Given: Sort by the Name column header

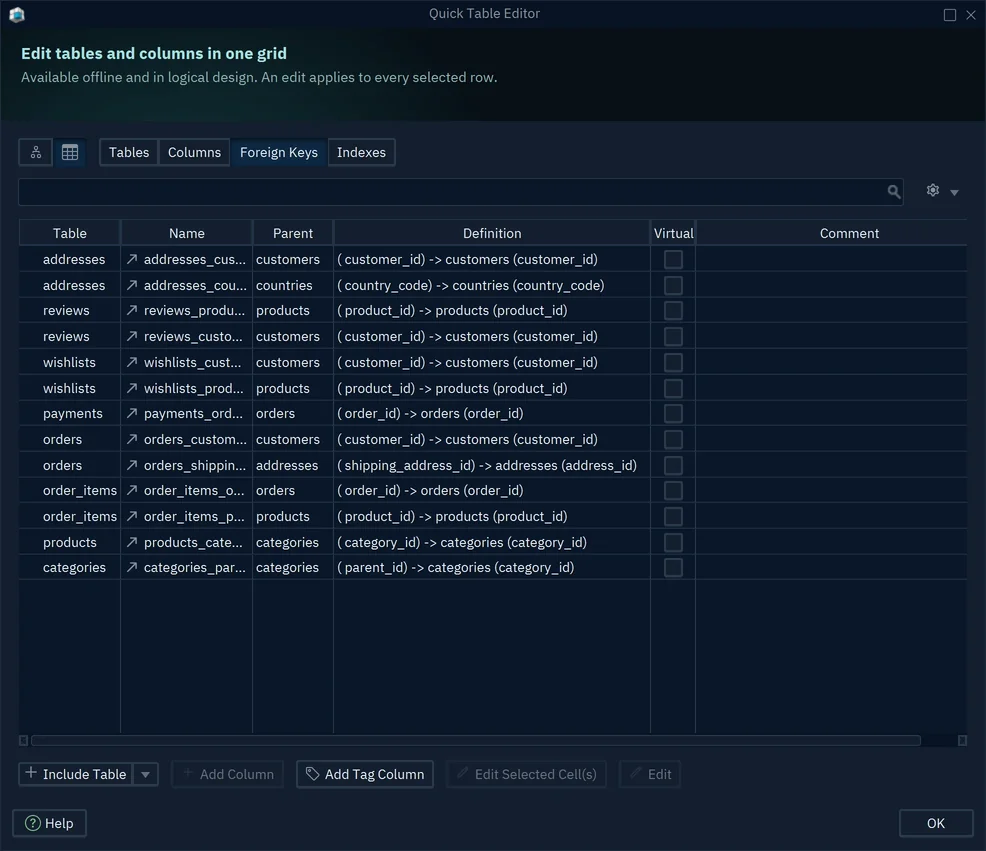Looking at the screenshot, I should [187, 233].
